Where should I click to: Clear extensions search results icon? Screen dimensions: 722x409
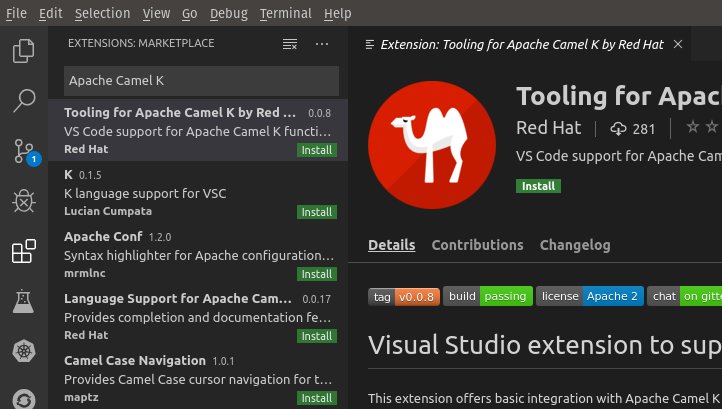tap(290, 44)
